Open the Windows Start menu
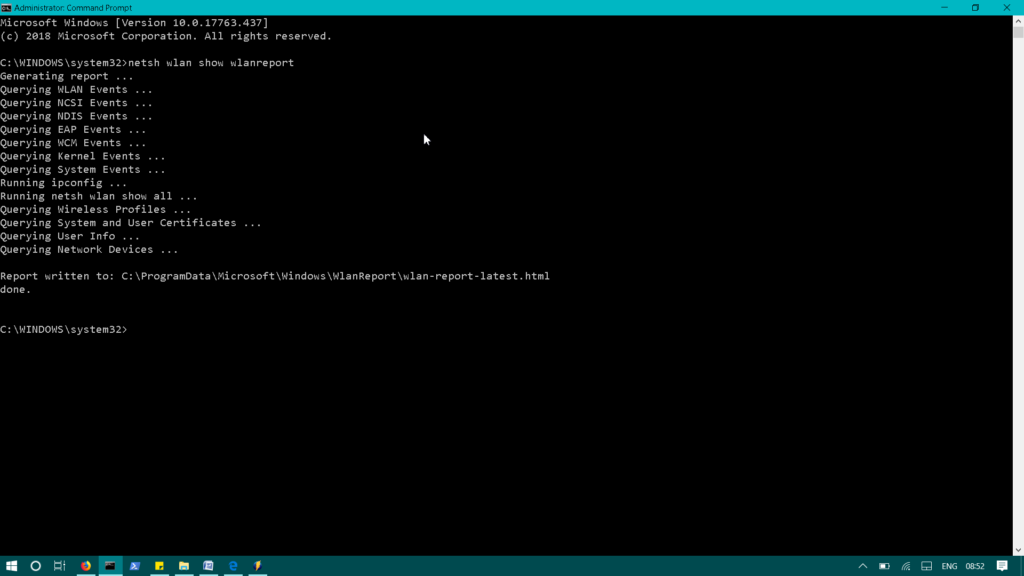 pos(11,566)
